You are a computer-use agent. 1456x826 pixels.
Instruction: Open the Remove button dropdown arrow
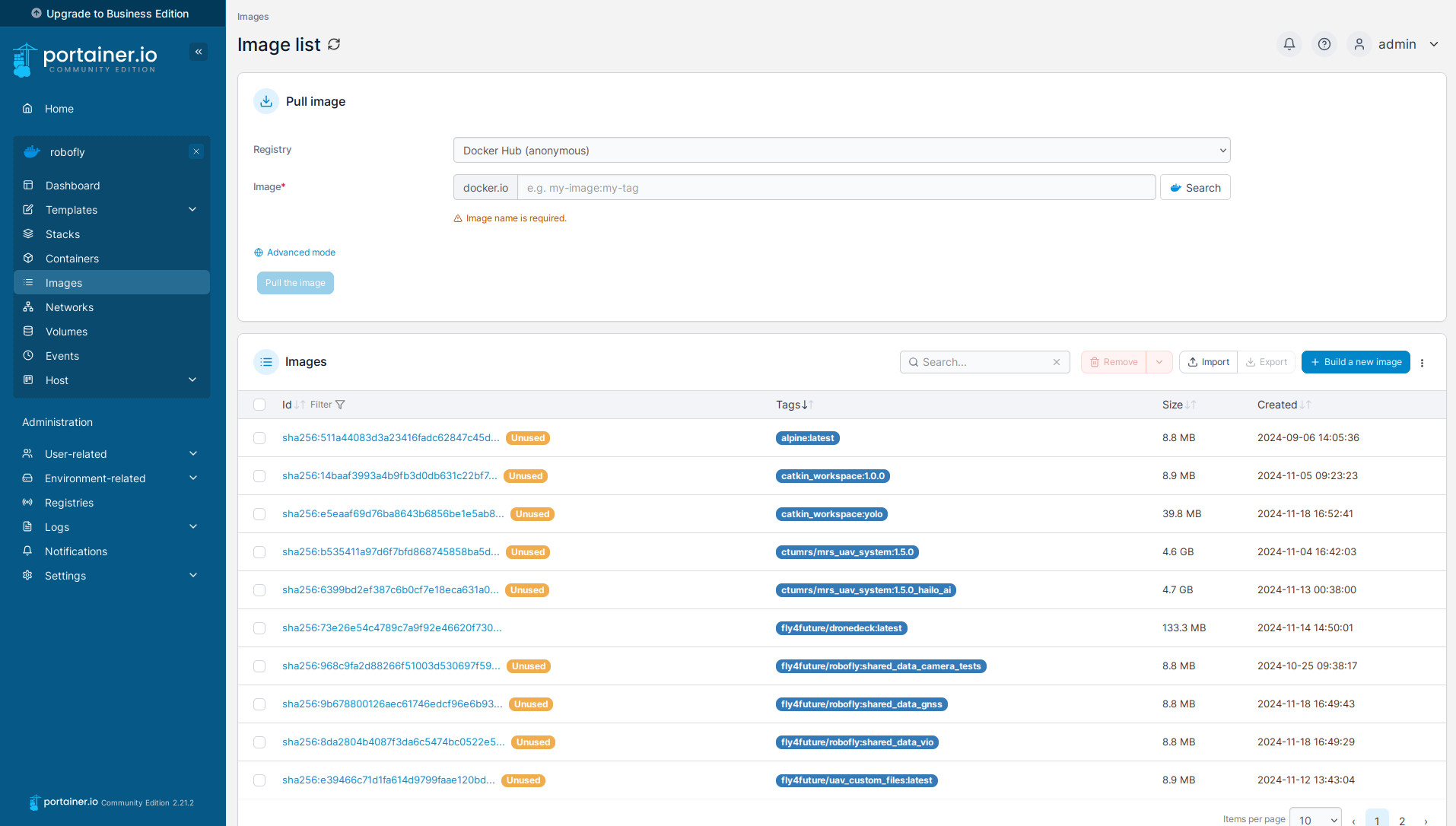1159,362
